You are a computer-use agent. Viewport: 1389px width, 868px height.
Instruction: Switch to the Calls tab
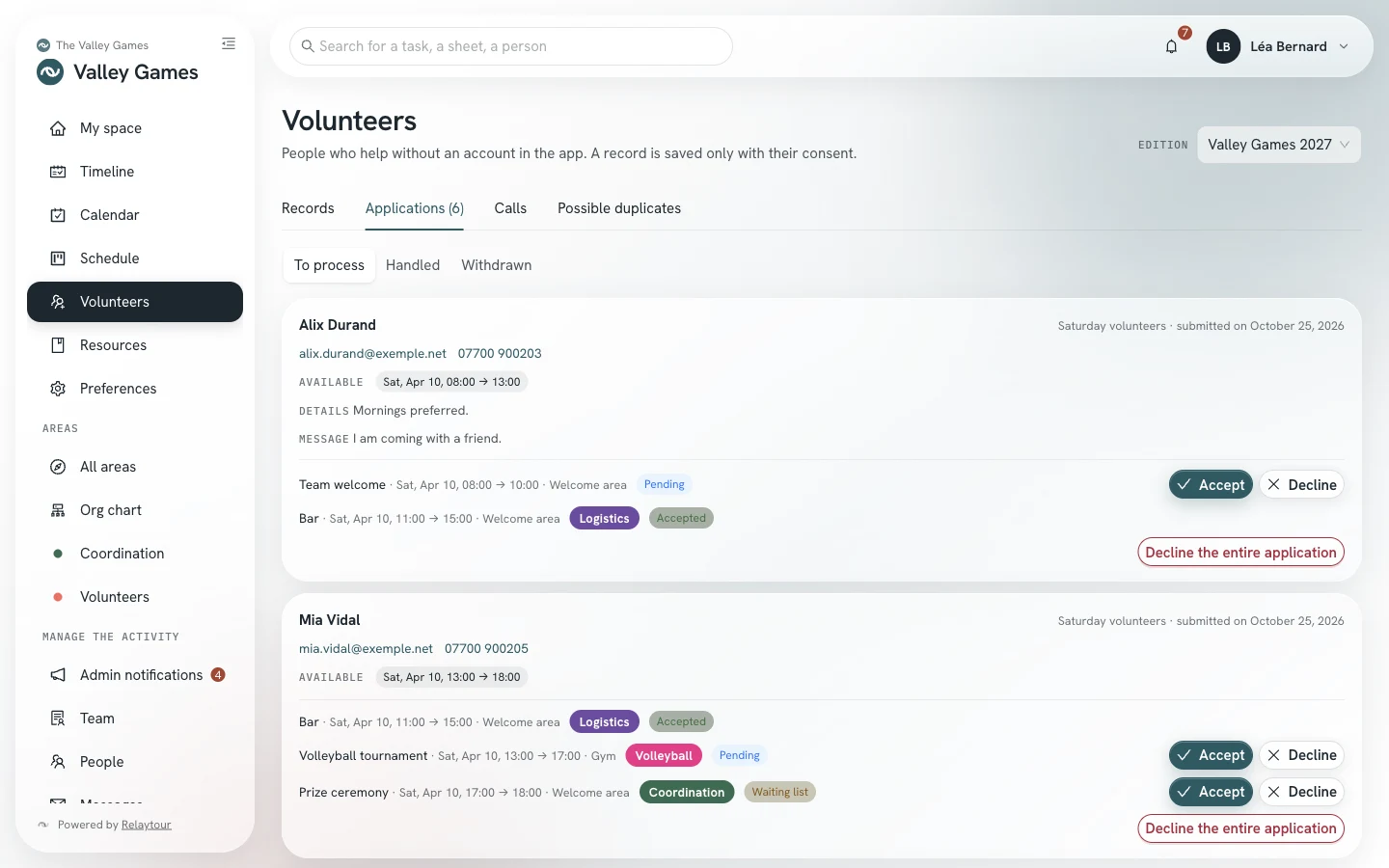tap(510, 208)
